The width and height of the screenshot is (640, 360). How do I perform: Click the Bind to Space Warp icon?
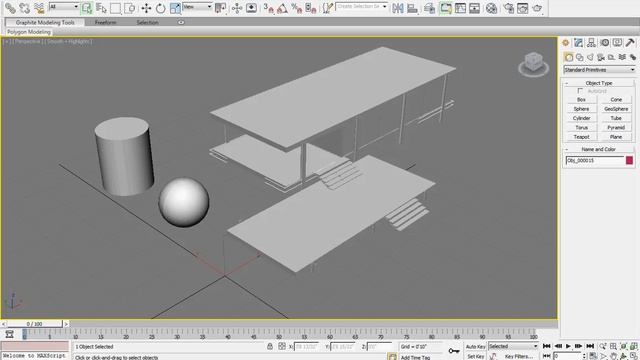pyautogui.click(x=39, y=8)
